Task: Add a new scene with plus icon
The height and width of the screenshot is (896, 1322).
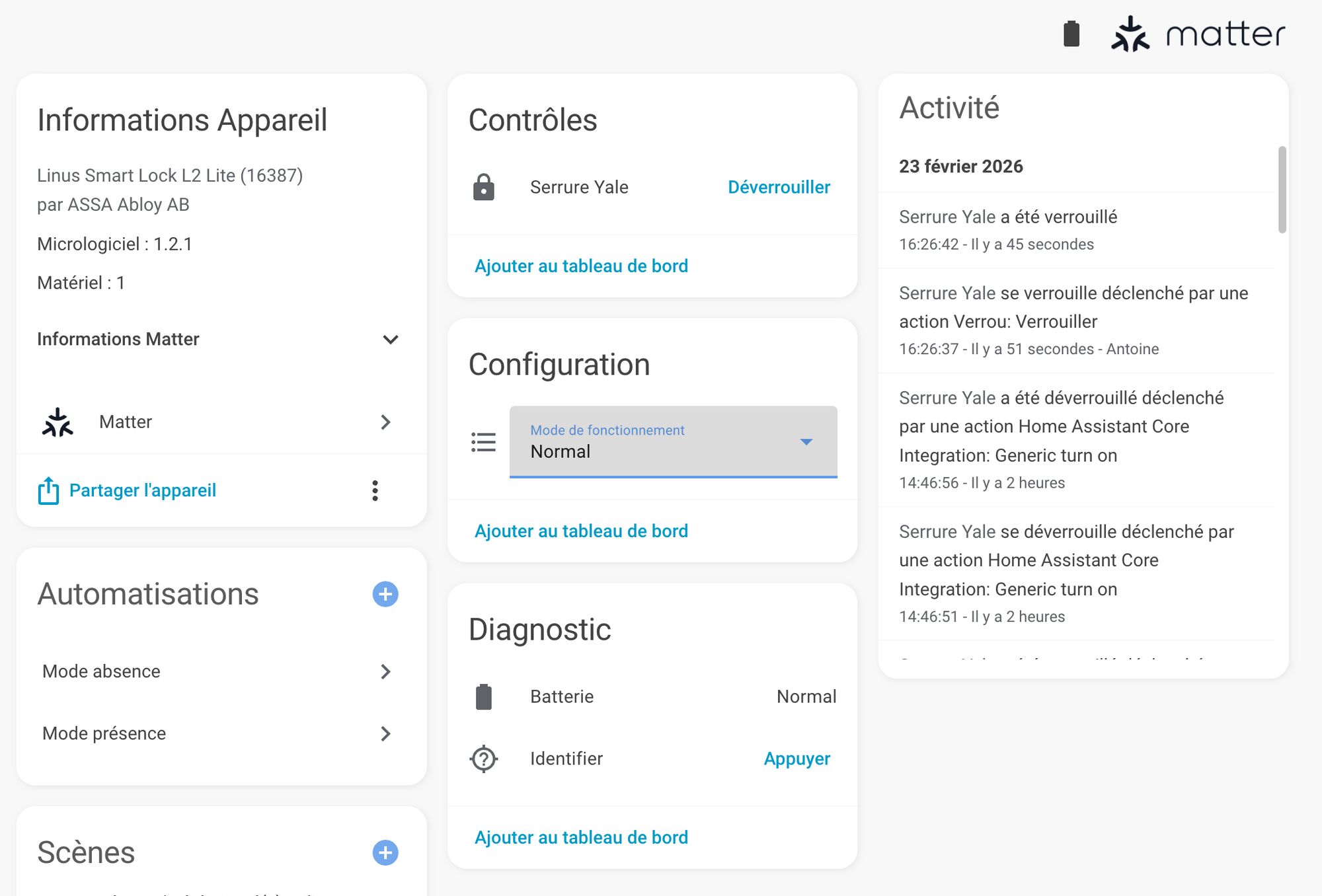Action: (385, 852)
